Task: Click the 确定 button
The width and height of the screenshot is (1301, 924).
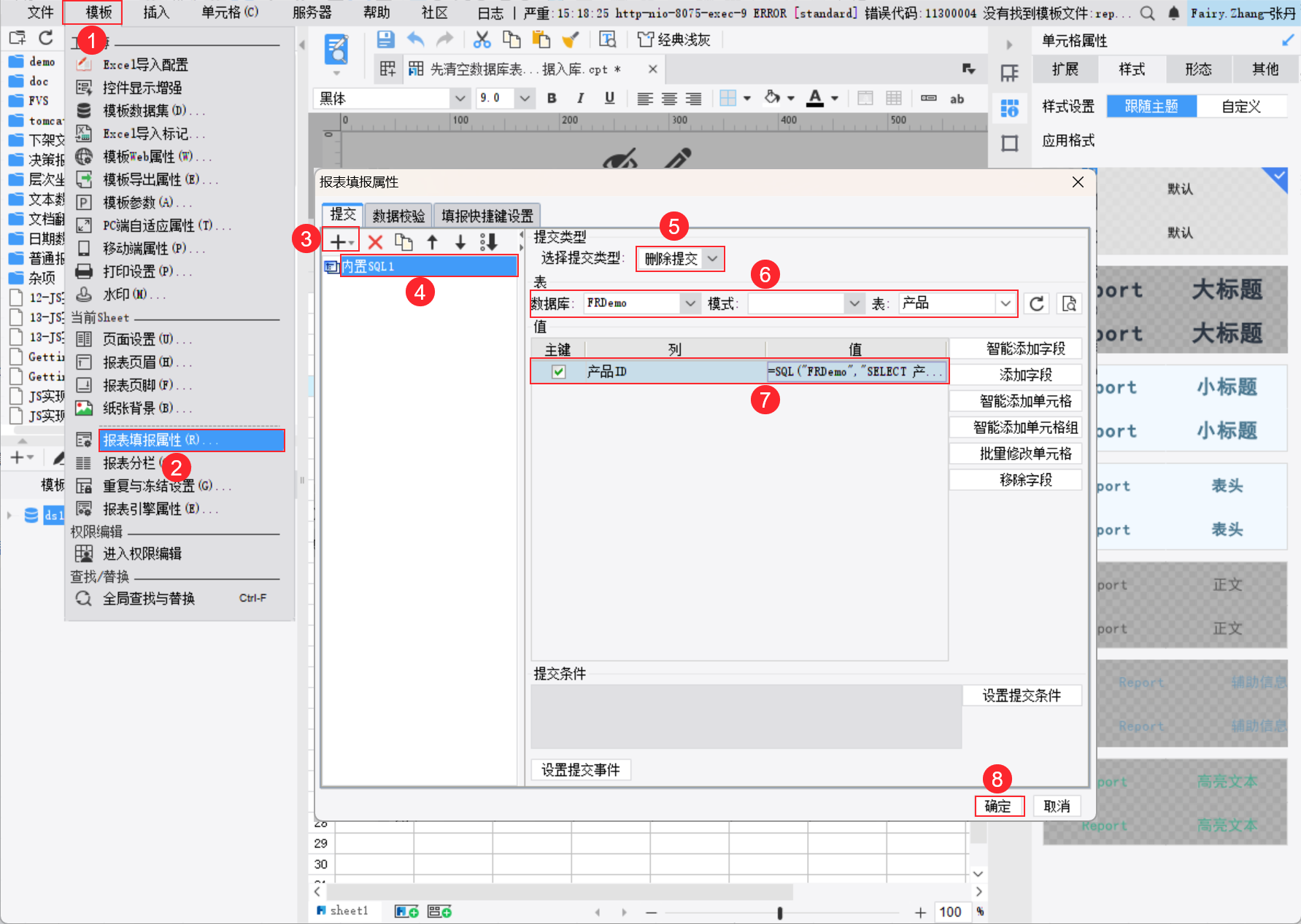Action: 998,806
